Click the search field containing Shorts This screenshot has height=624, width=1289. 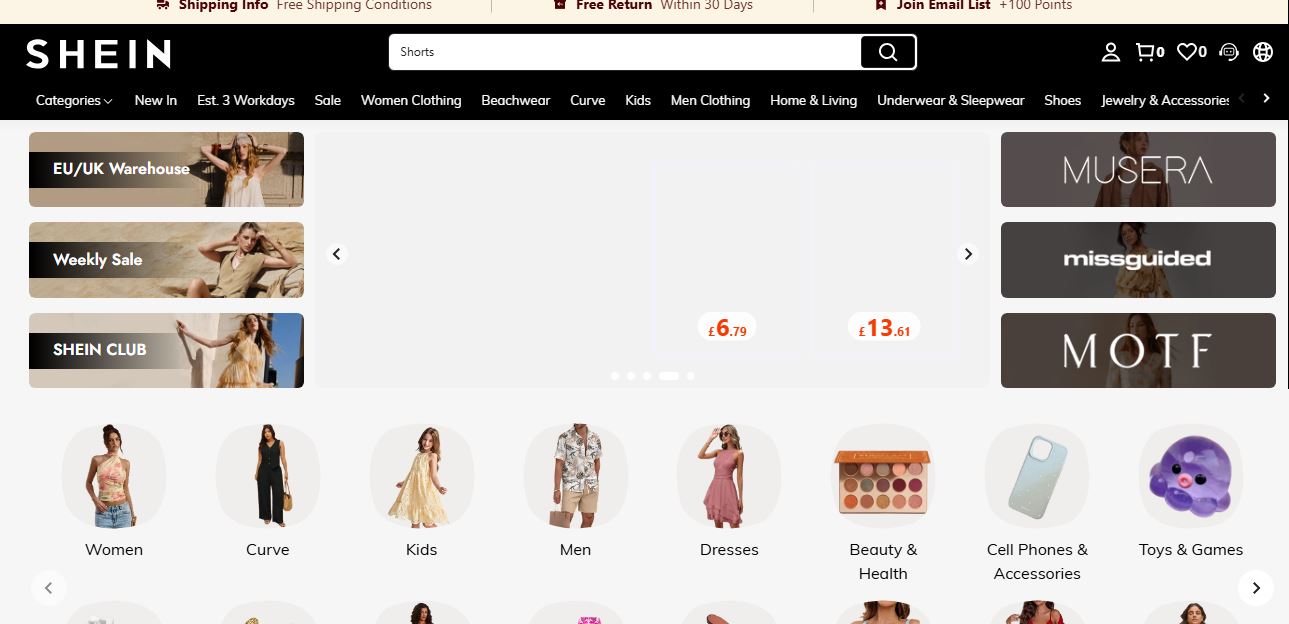pyautogui.click(x=625, y=52)
